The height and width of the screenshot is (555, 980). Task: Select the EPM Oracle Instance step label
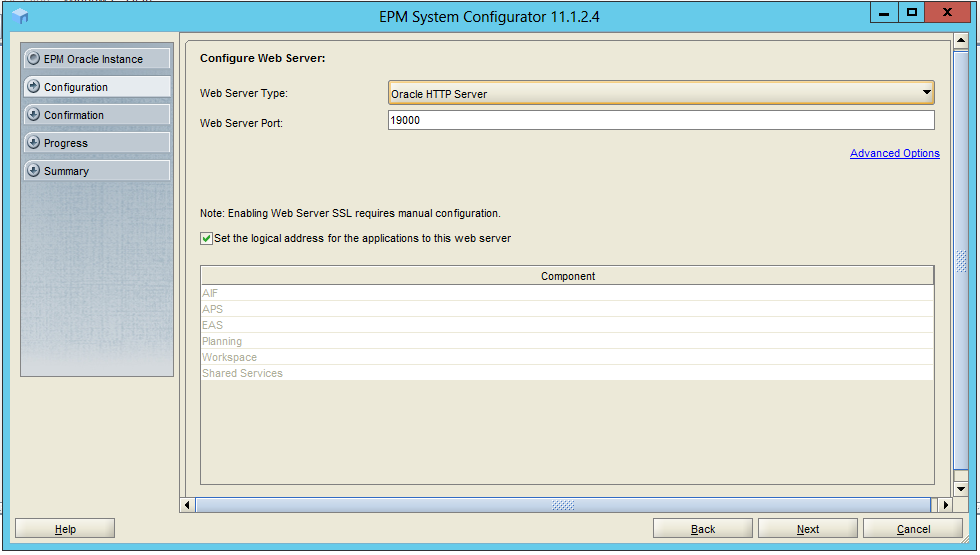click(x=93, y=59)
